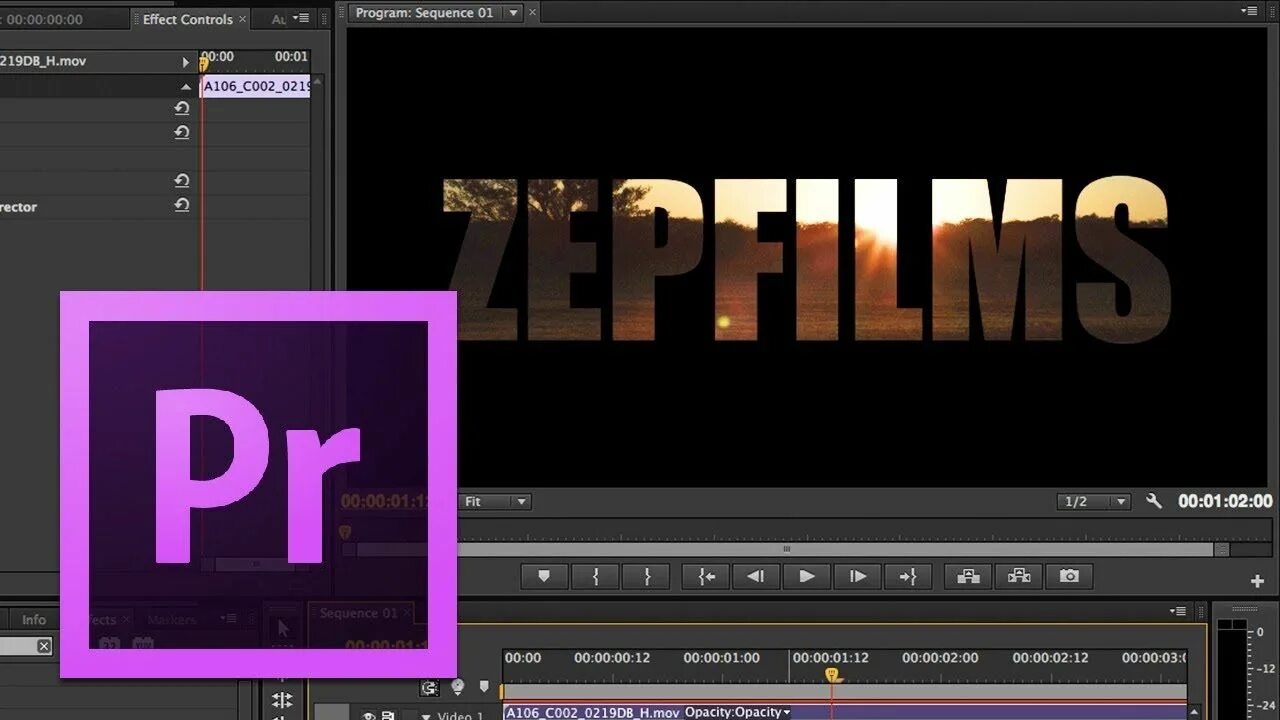Viewport: 1280px width, 720px height.
Task: Toggle snap in the timeline
Action: tap(429, 687)
